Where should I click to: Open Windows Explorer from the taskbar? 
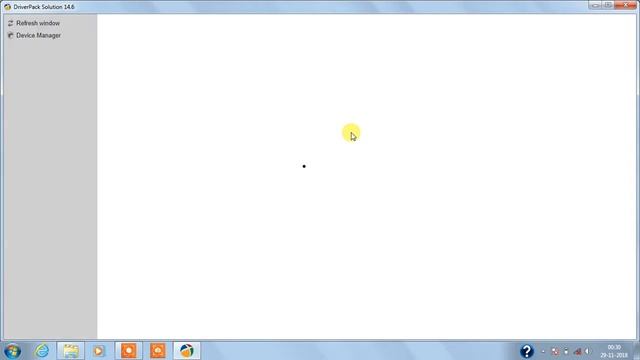(x=71, y=351)
